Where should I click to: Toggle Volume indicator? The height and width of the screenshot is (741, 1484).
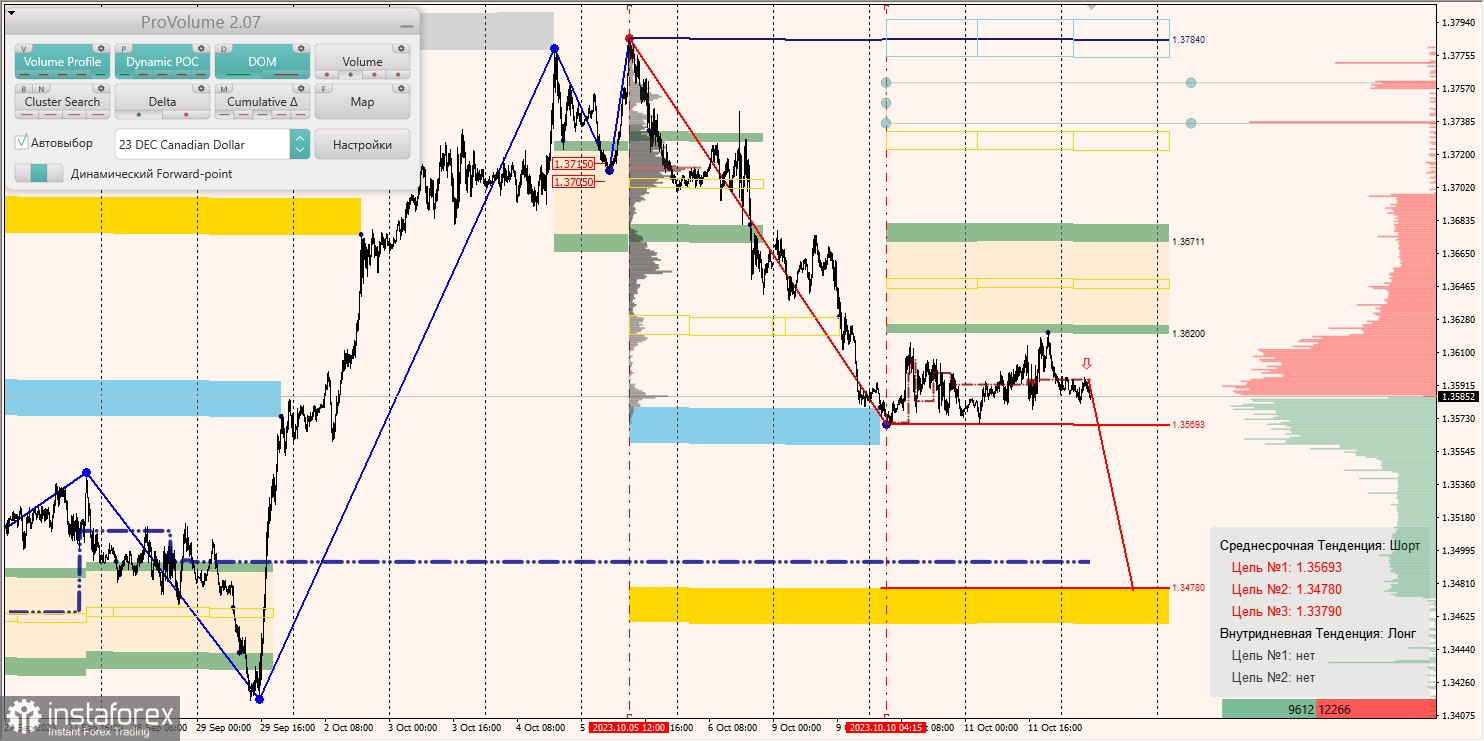pyautogui.click(x=362, y=62)
